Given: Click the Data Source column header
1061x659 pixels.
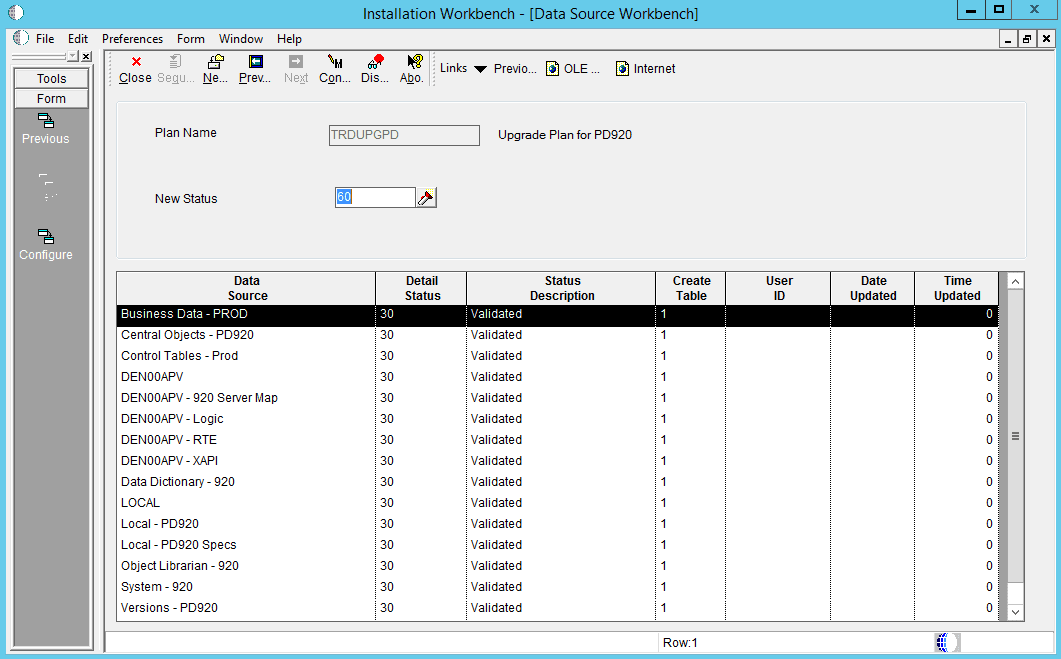Looking at the screenshot, I should point(247,288).
